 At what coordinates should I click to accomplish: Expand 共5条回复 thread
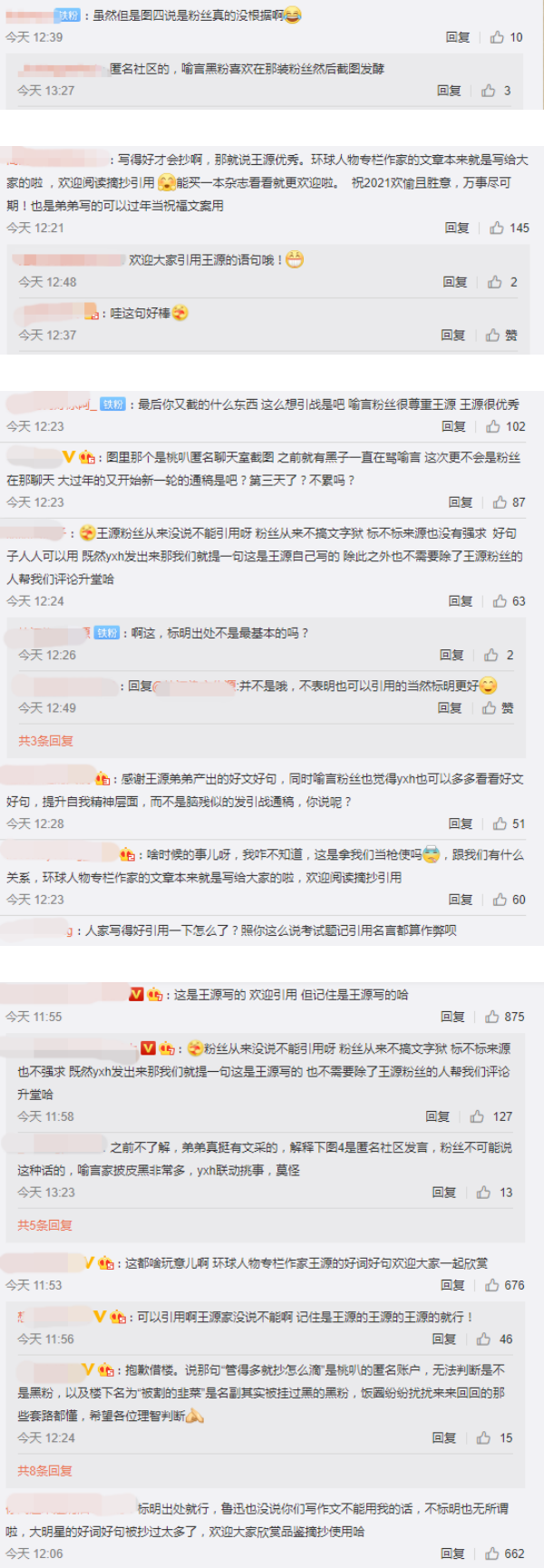tap(44, 1225)
